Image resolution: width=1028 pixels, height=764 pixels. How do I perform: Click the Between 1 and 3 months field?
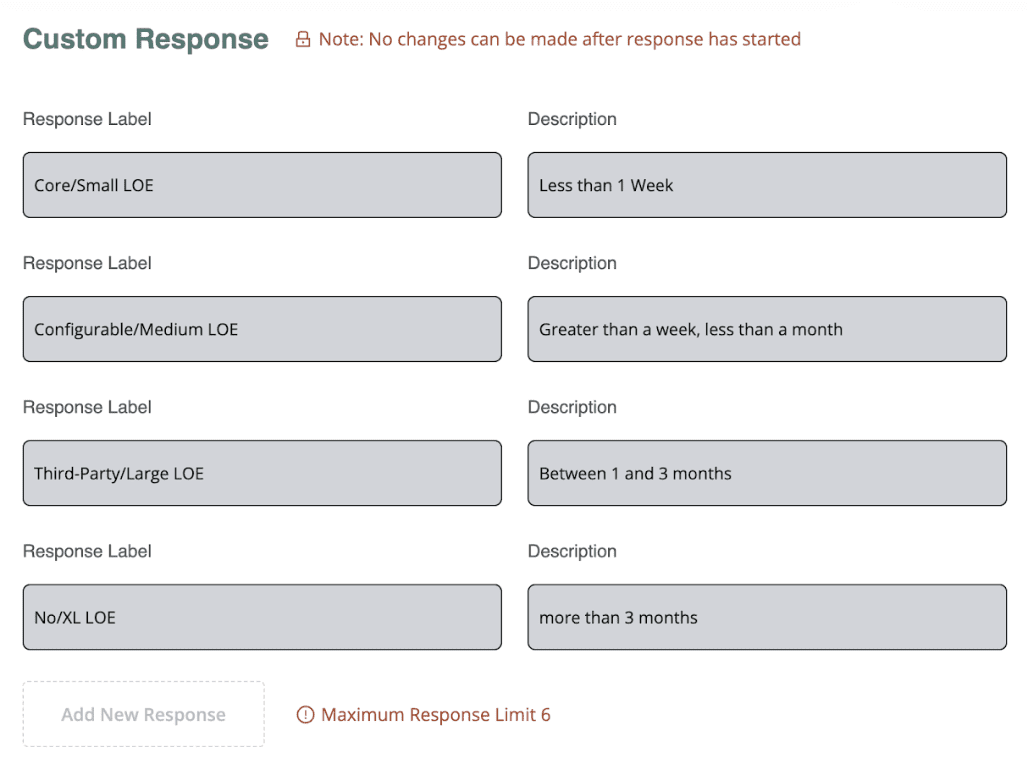767,473
